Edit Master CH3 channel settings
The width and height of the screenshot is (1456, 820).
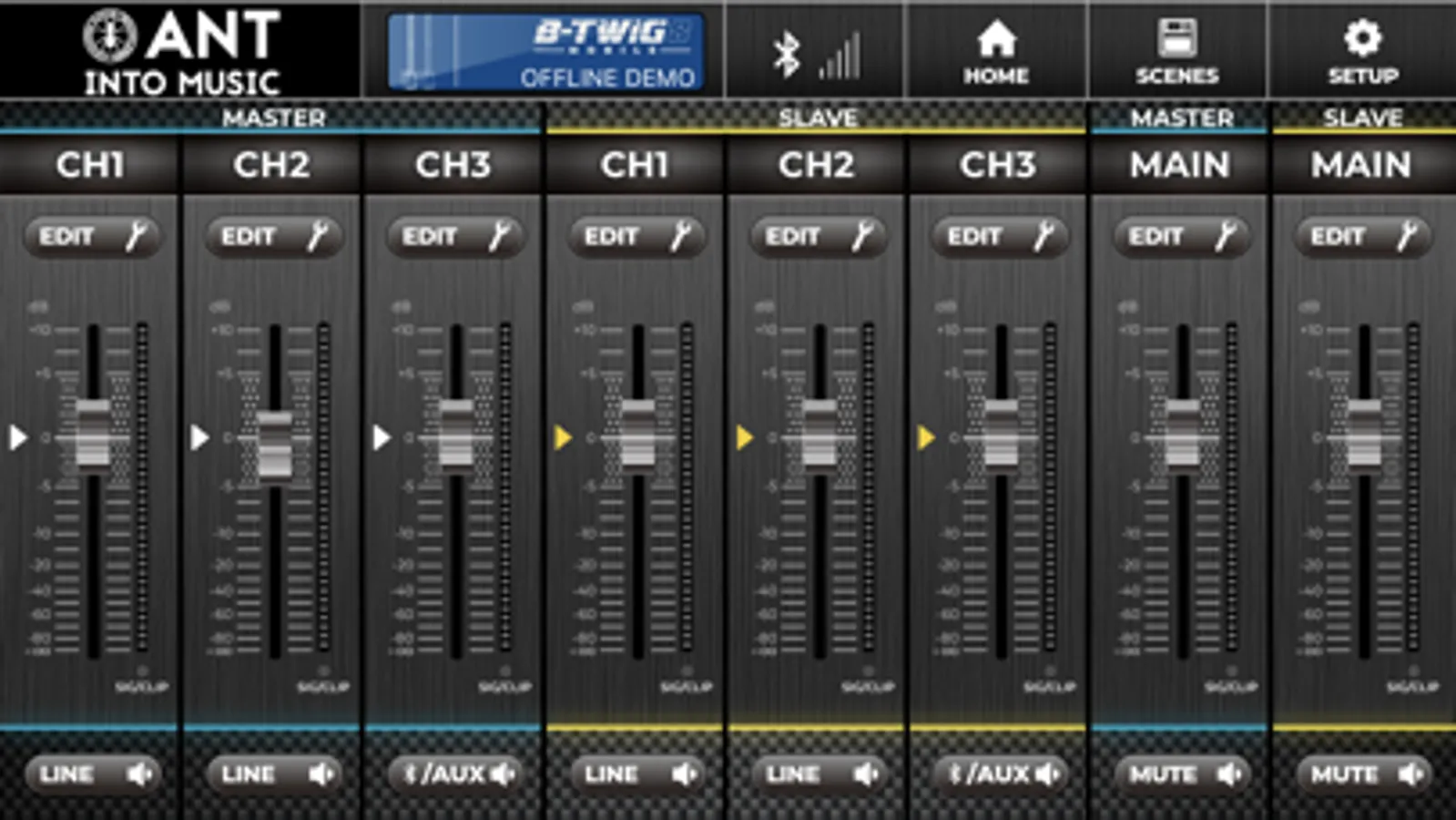coord(455,237)
